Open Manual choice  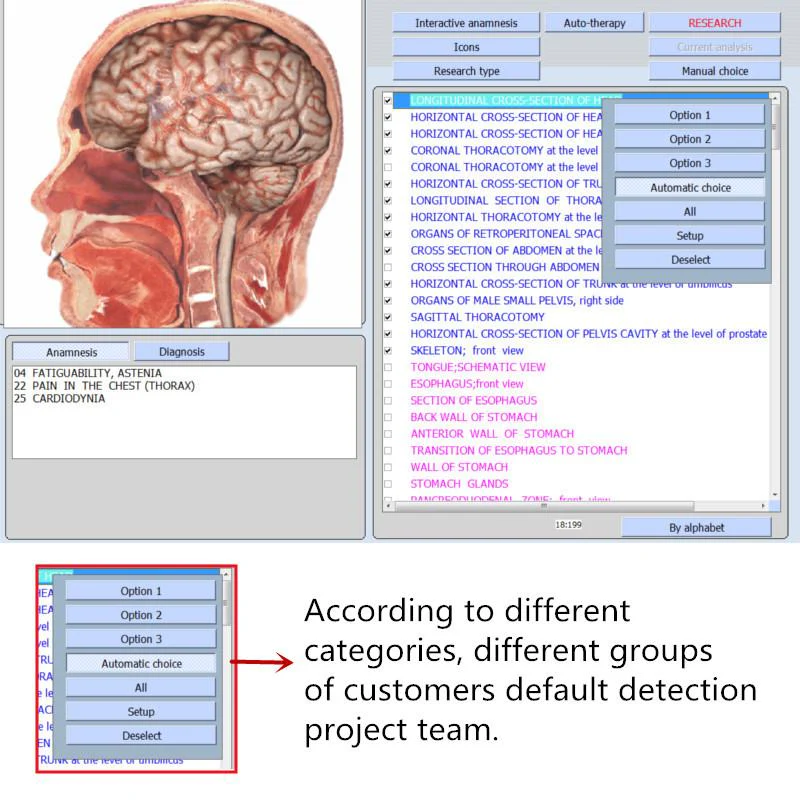pos(713,70)
